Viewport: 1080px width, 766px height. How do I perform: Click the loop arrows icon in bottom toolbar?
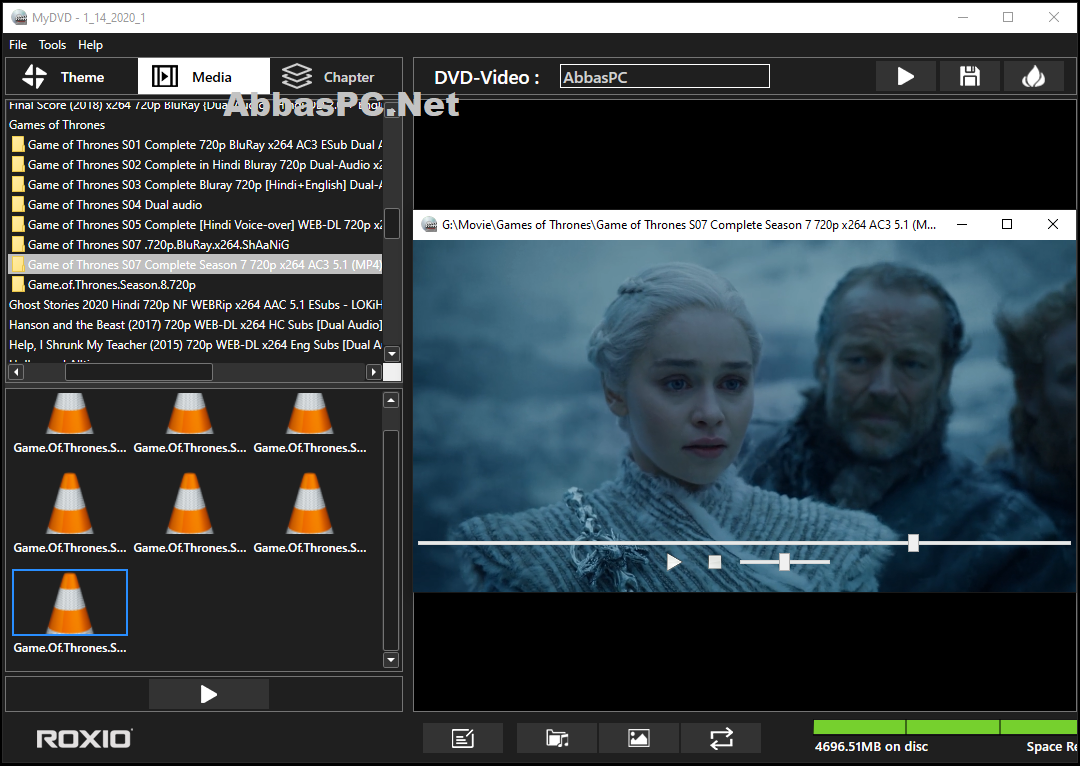tap(721, 738)
